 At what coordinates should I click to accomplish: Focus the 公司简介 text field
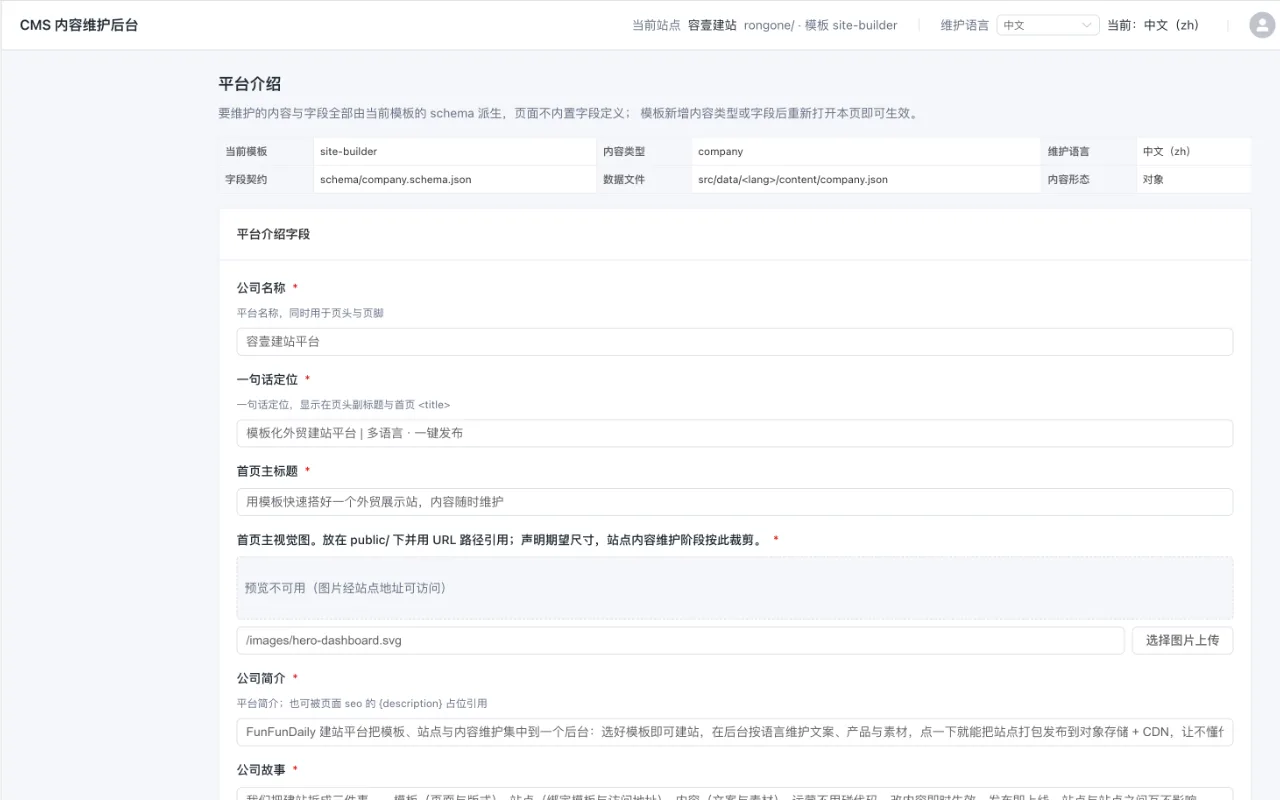click(x=735, y=732)
